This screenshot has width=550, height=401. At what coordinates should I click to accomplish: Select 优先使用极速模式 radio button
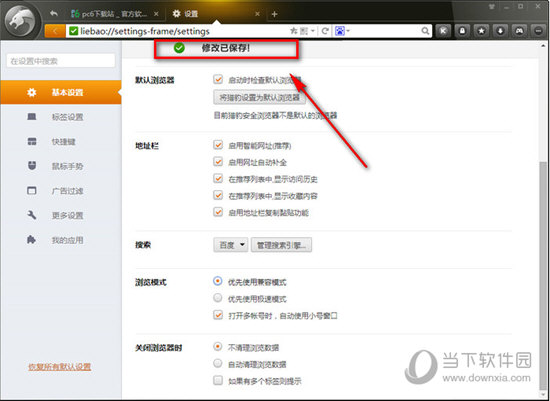point(218,298)
